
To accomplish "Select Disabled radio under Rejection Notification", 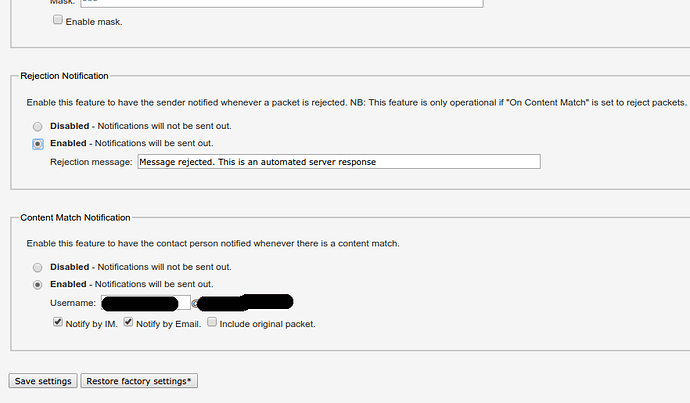I will pos(37,127).
